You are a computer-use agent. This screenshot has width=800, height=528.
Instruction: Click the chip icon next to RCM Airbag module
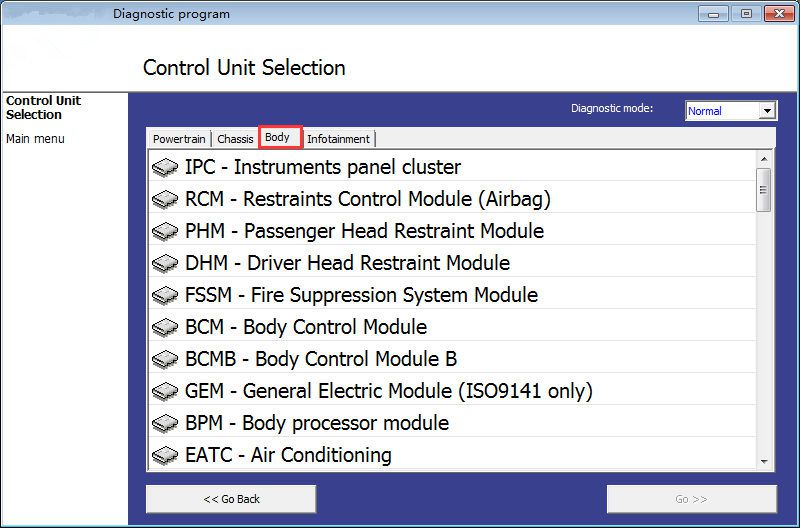click(x=165, y=200)
